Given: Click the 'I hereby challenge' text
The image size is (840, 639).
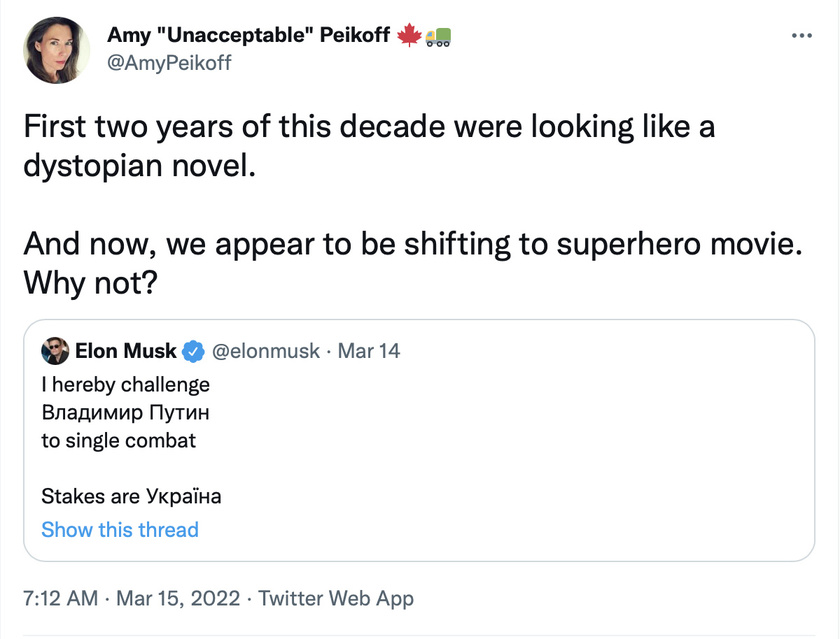Looking at the screenshot, I should (x=125, y=385).
